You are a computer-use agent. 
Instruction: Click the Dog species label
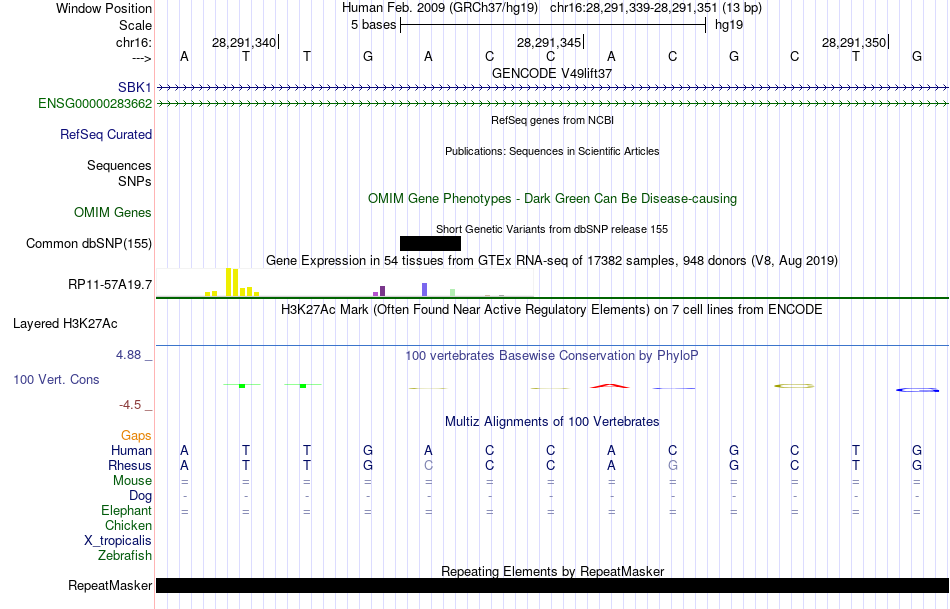coord(141,496)
